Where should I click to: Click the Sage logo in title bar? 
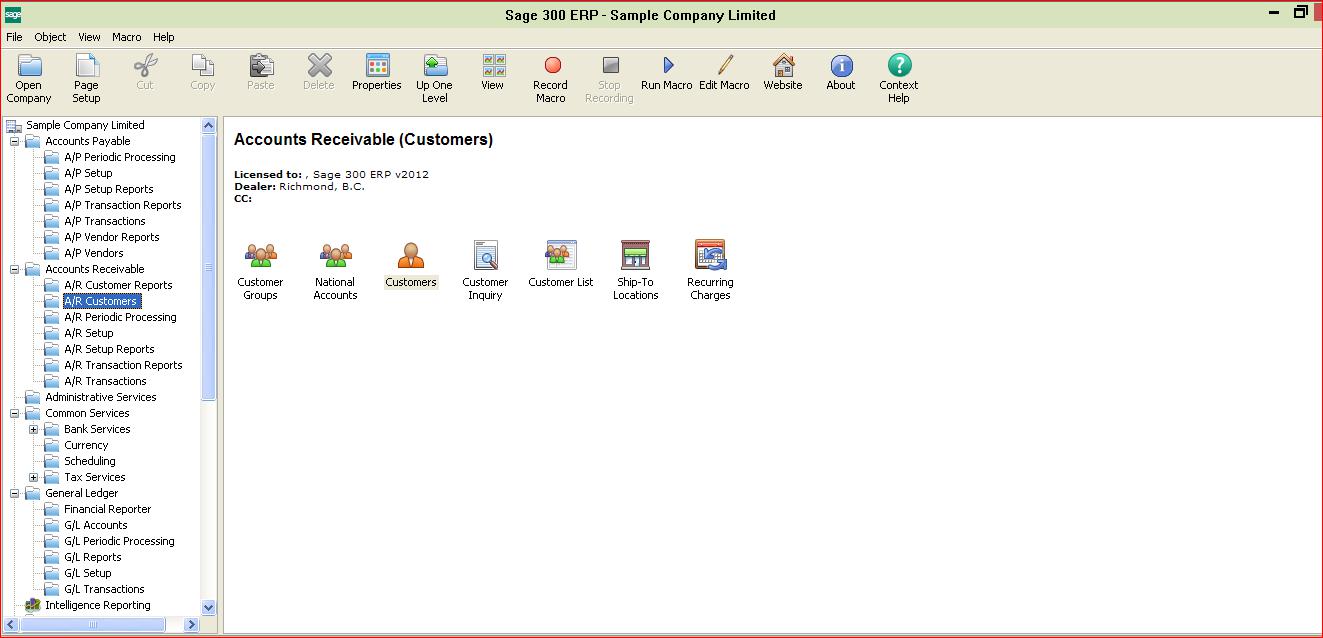(13, 15)
